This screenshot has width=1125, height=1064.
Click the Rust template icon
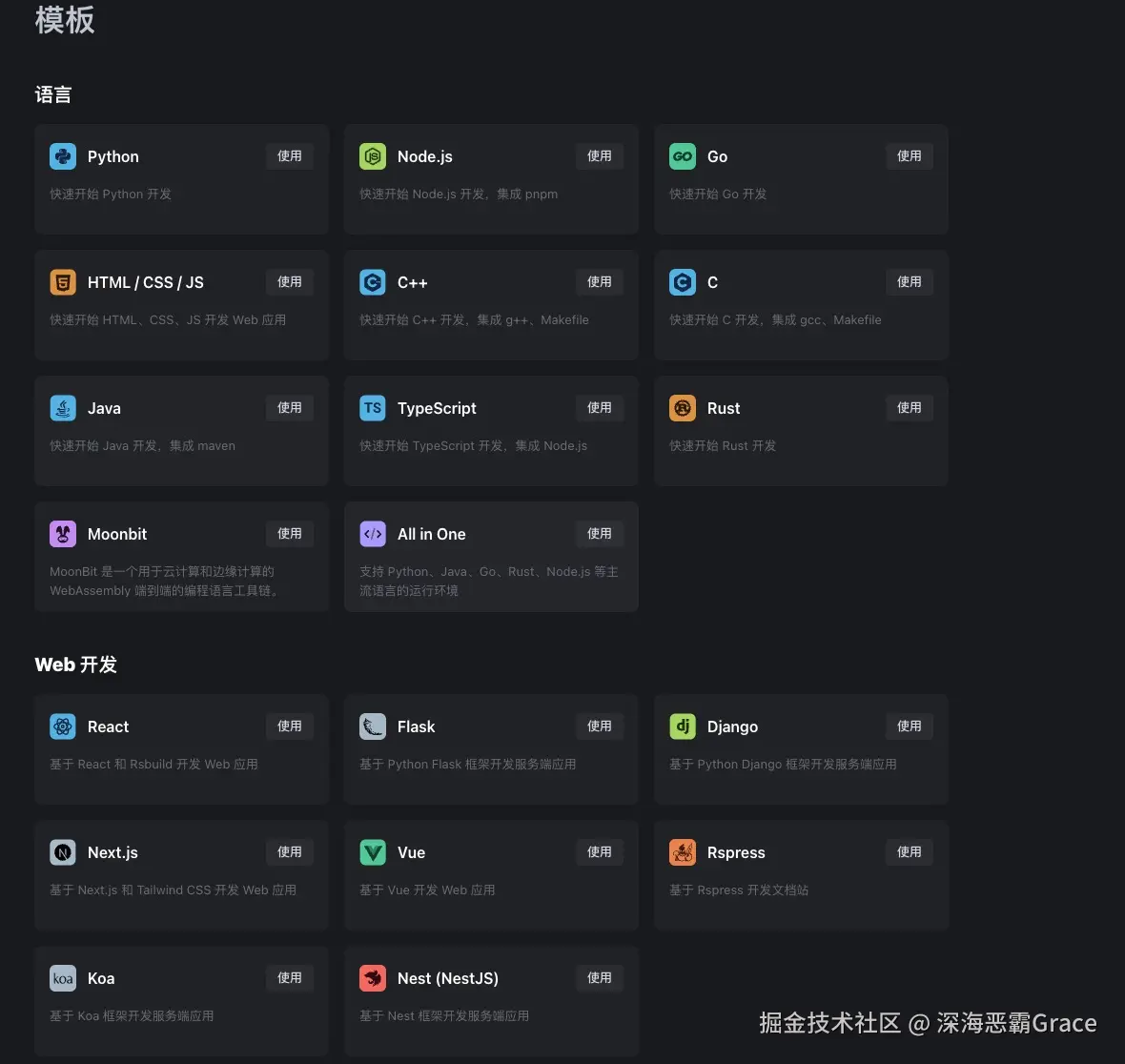pos(683,408)
